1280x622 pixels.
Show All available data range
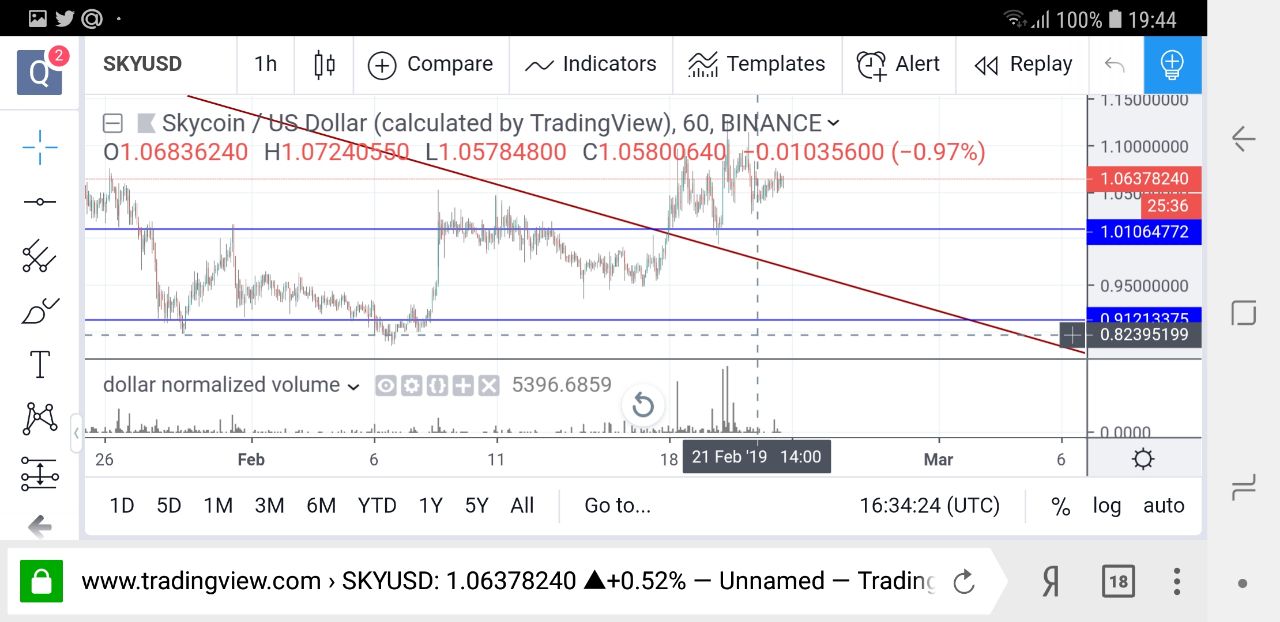coord(522,506)
